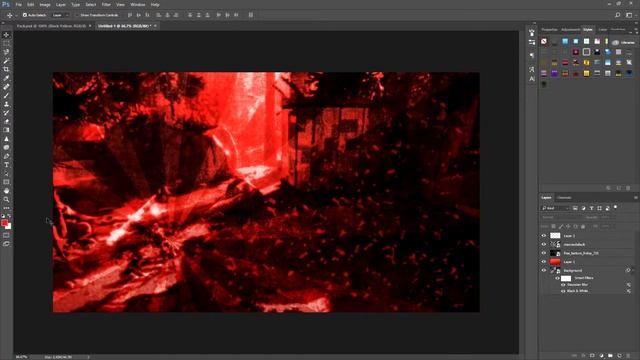
Task: Select the Gradient tool
Action: pyautogui.click(x=6, y=130)
